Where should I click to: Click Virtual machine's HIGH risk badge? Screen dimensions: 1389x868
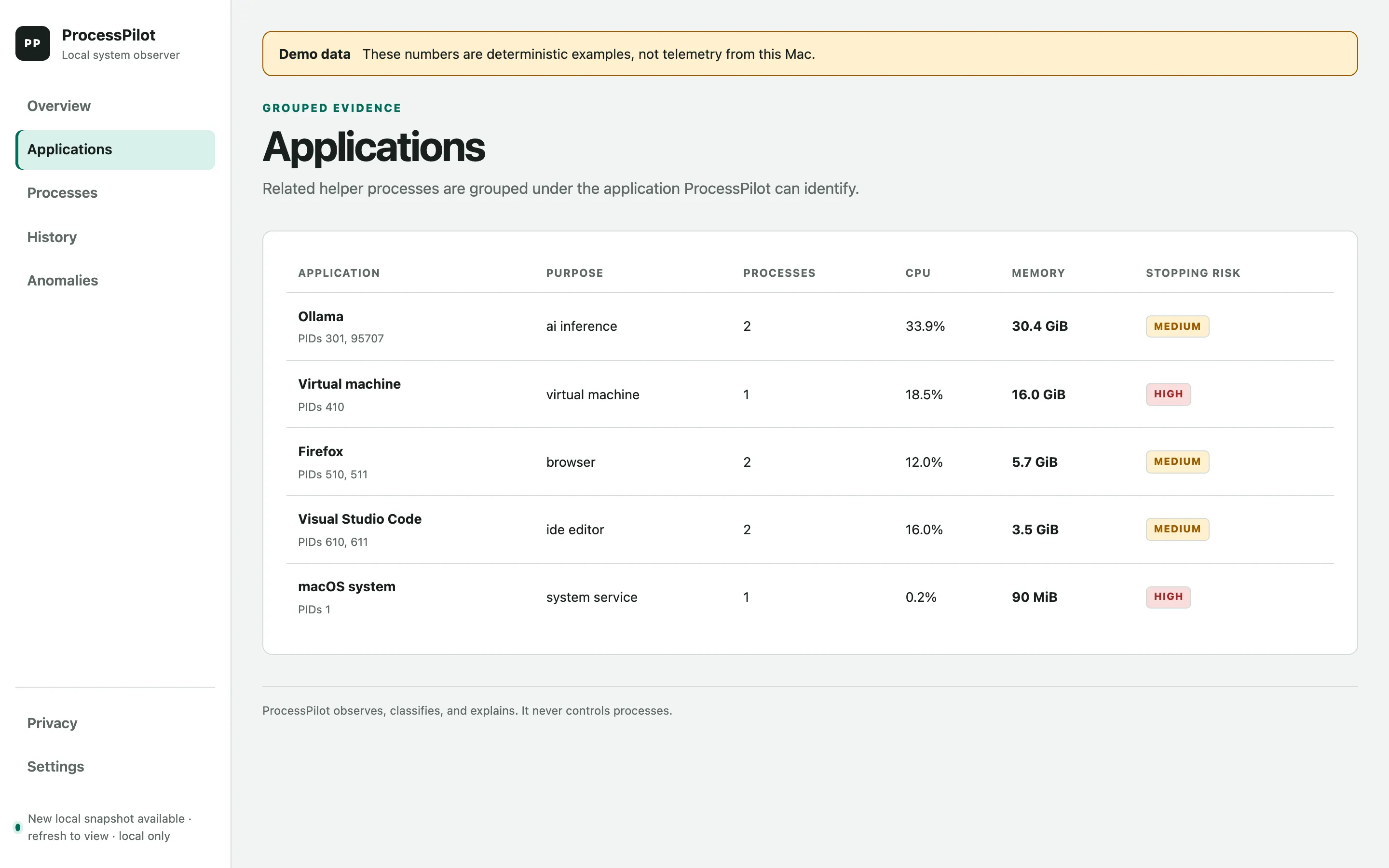tap(1168, 394)
